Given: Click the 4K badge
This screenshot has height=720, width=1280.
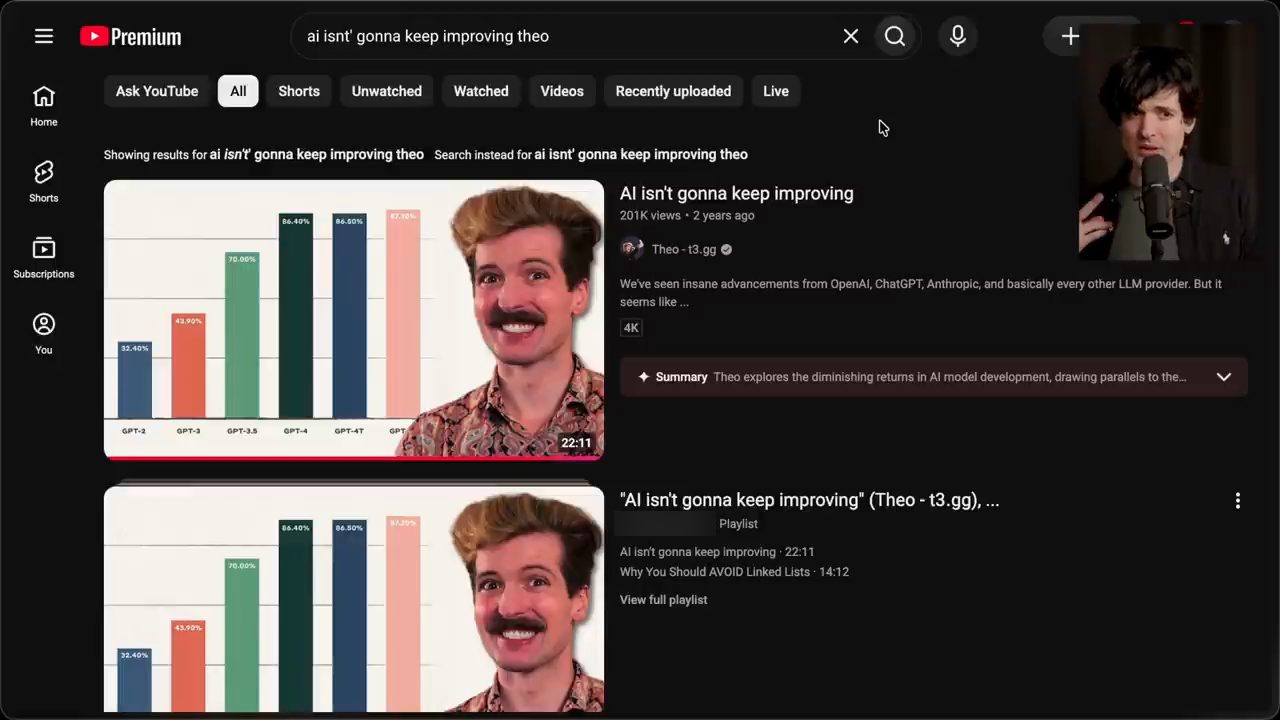Looking at the screenshot, I should [x=631, y=328].
